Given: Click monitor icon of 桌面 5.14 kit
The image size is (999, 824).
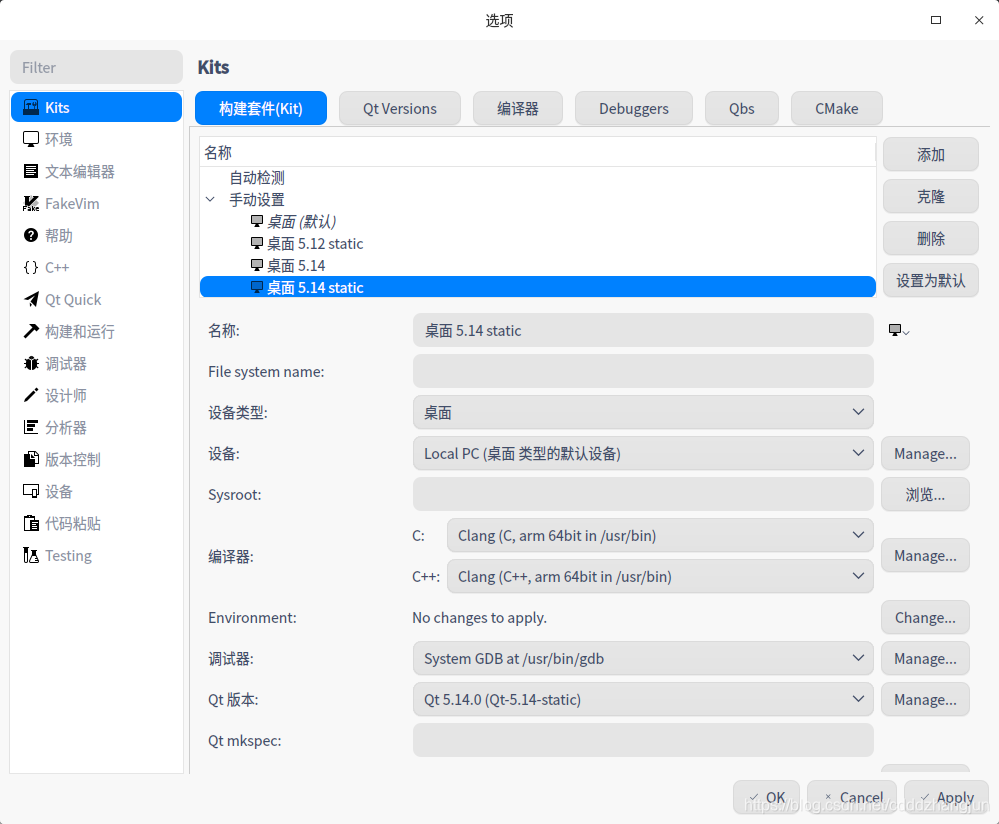Looking at the screenshot, I should point(257,264).
